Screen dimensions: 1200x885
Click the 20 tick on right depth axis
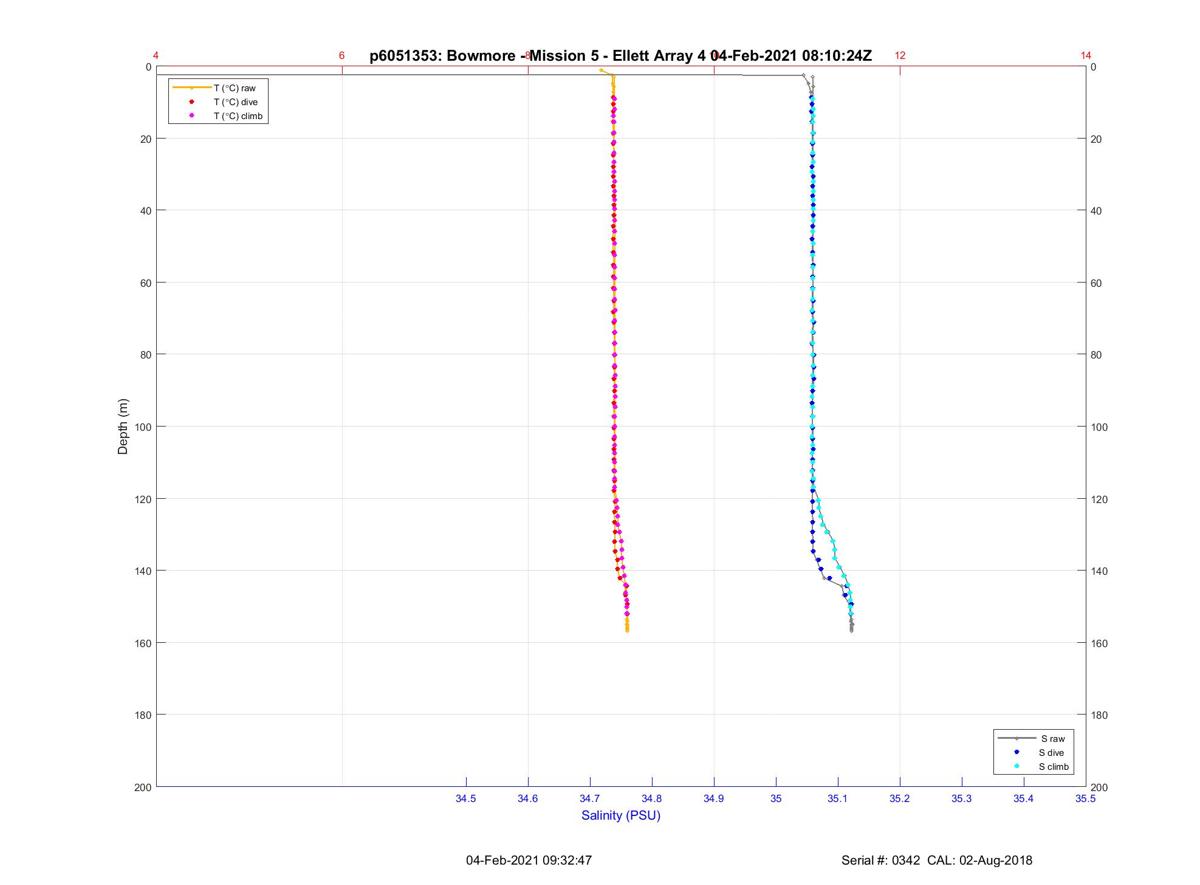tap(1097, 139)
